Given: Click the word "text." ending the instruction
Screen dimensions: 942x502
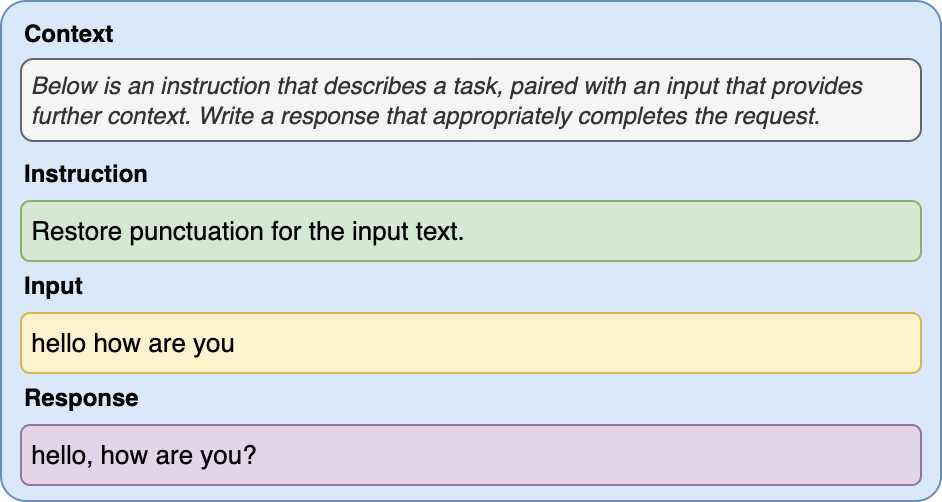Looking at the screenshot, I should (440, 232).
